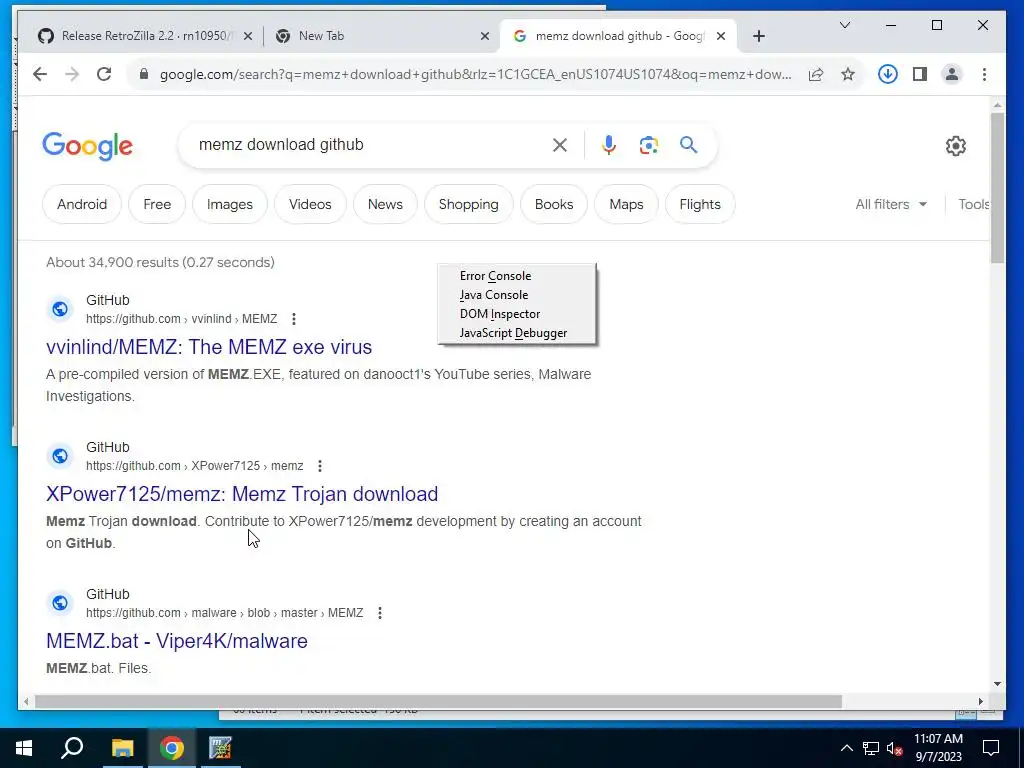Viewport: 1024px width, 768px height.
Task: Switch to Shopping results
Action: click(468, 204)
